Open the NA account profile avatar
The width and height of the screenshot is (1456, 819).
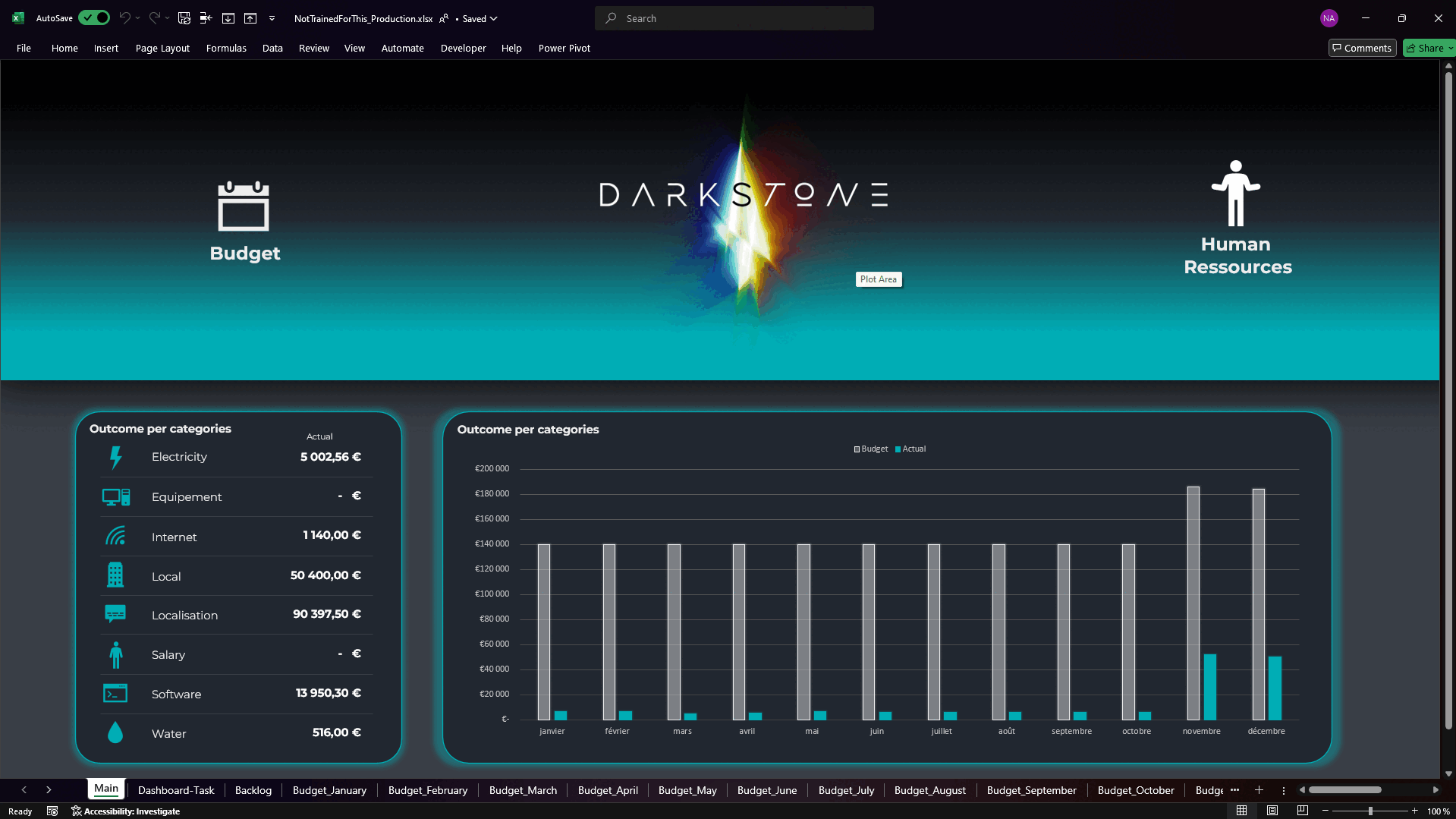point(1329,18)
